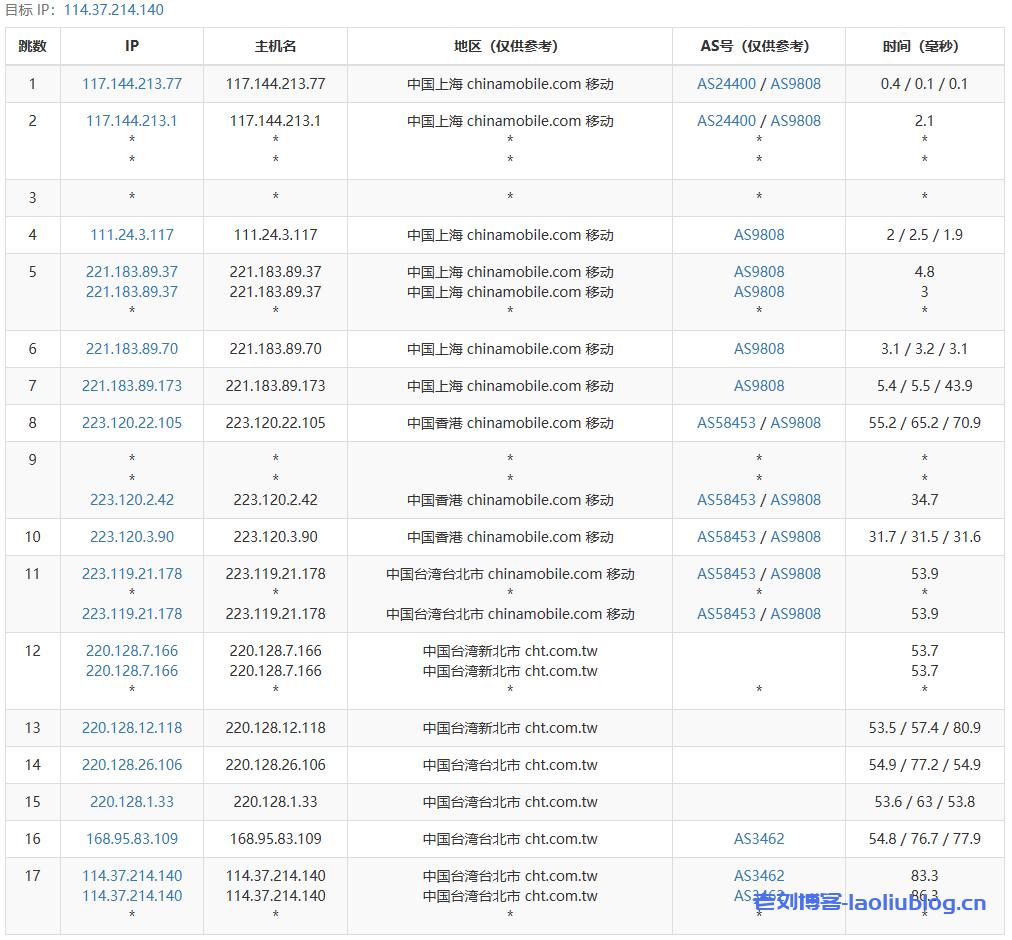Click the 221.183.89.70 IP link
This screenshot has height=940, width=1012.
click(x=131, y=348)
